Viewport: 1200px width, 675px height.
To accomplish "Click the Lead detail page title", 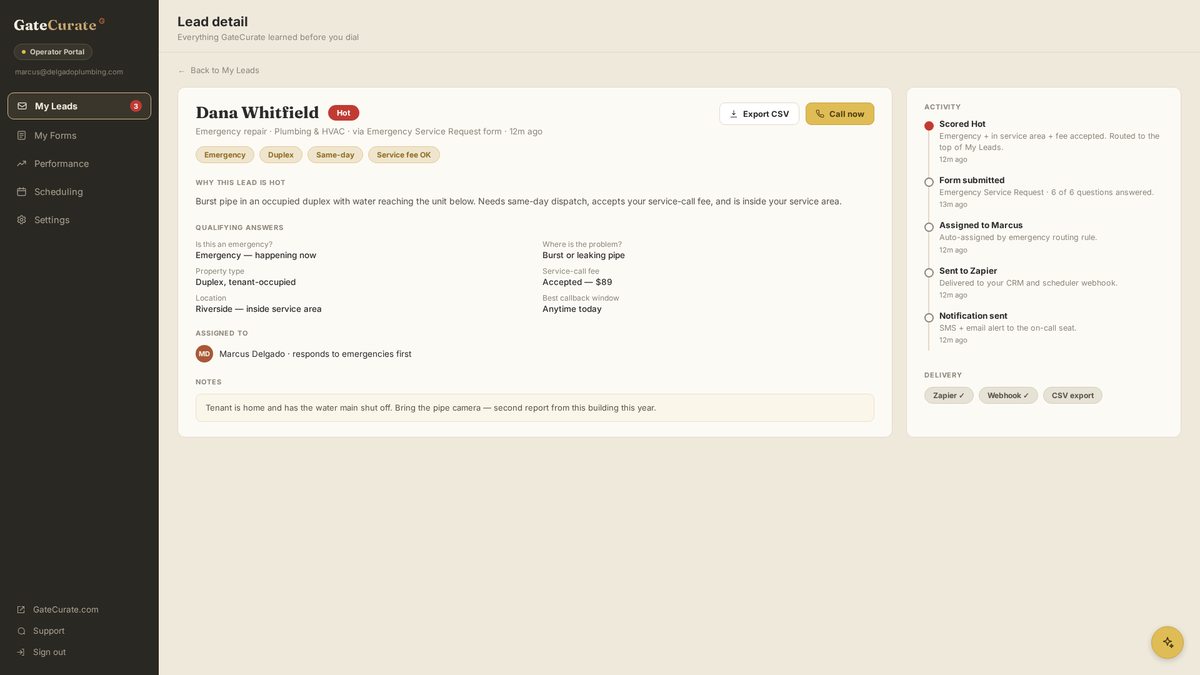I will 213,21.
